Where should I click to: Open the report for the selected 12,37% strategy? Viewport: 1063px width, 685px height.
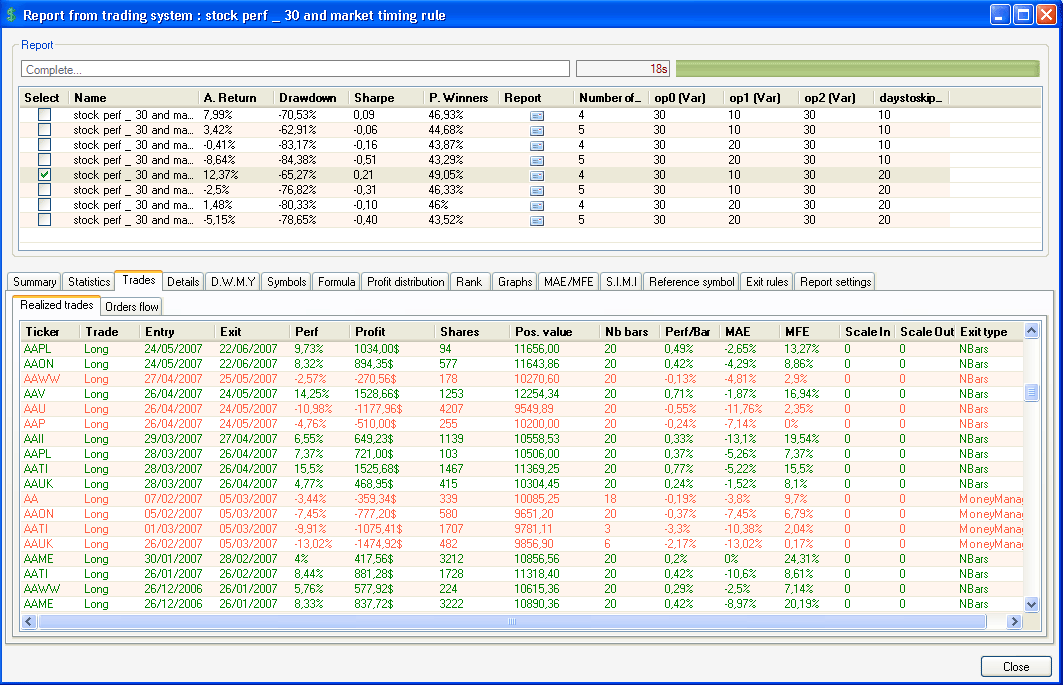pyautogui.click(x=537, y=175)
